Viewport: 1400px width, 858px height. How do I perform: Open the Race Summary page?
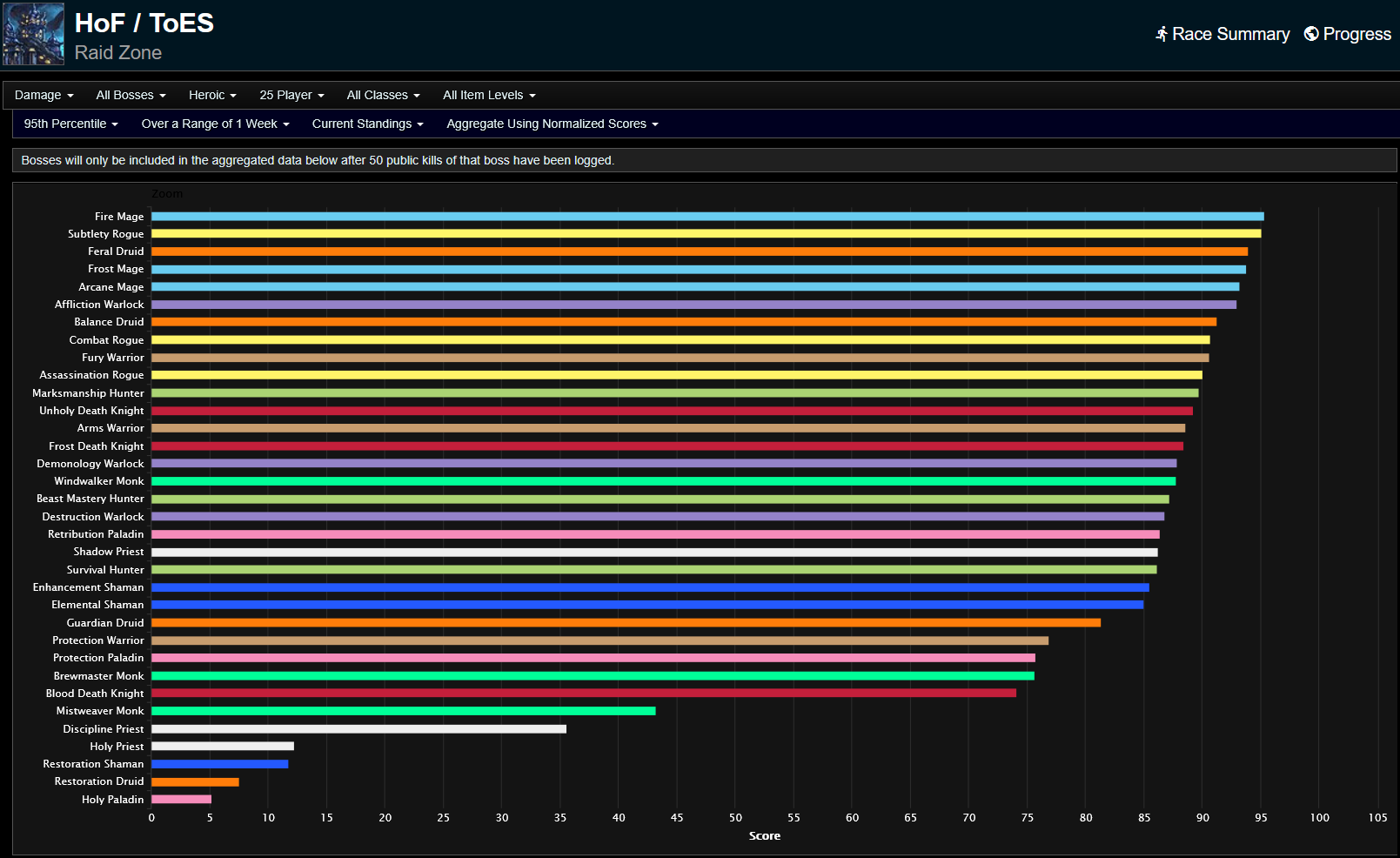1229,34
